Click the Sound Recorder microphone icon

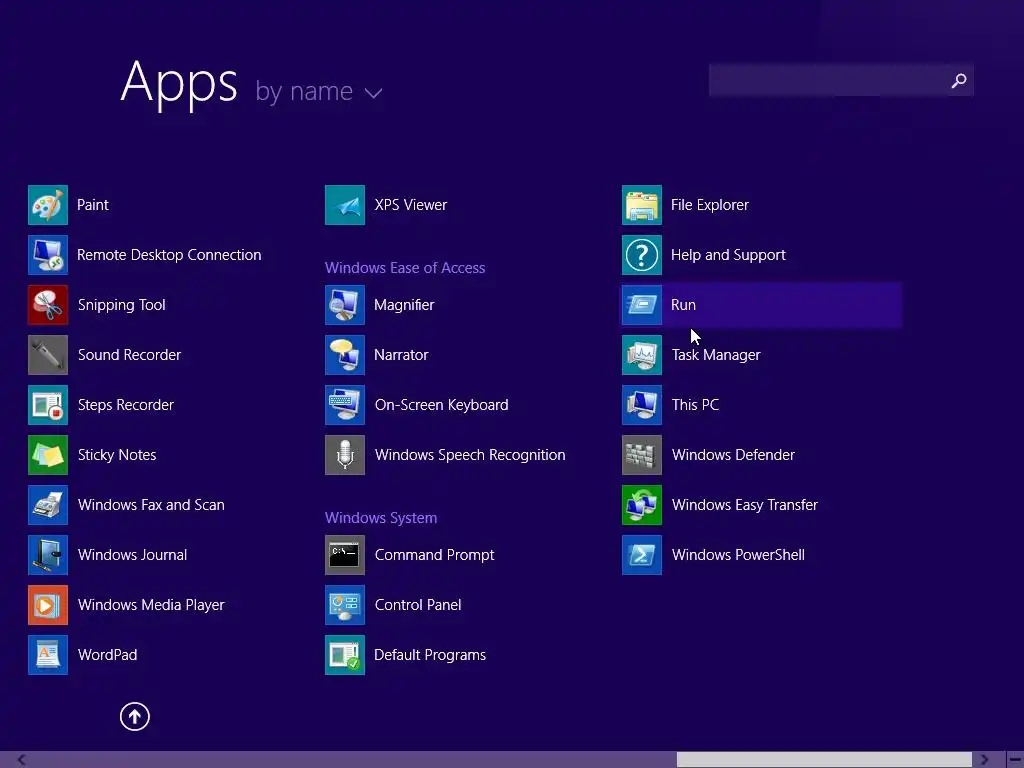48,355
